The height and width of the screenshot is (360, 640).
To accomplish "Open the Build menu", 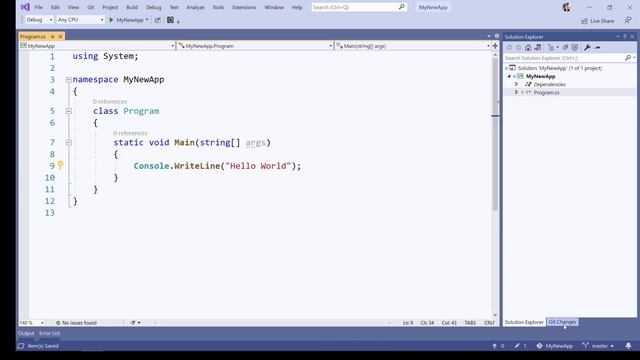I will 132,7.
